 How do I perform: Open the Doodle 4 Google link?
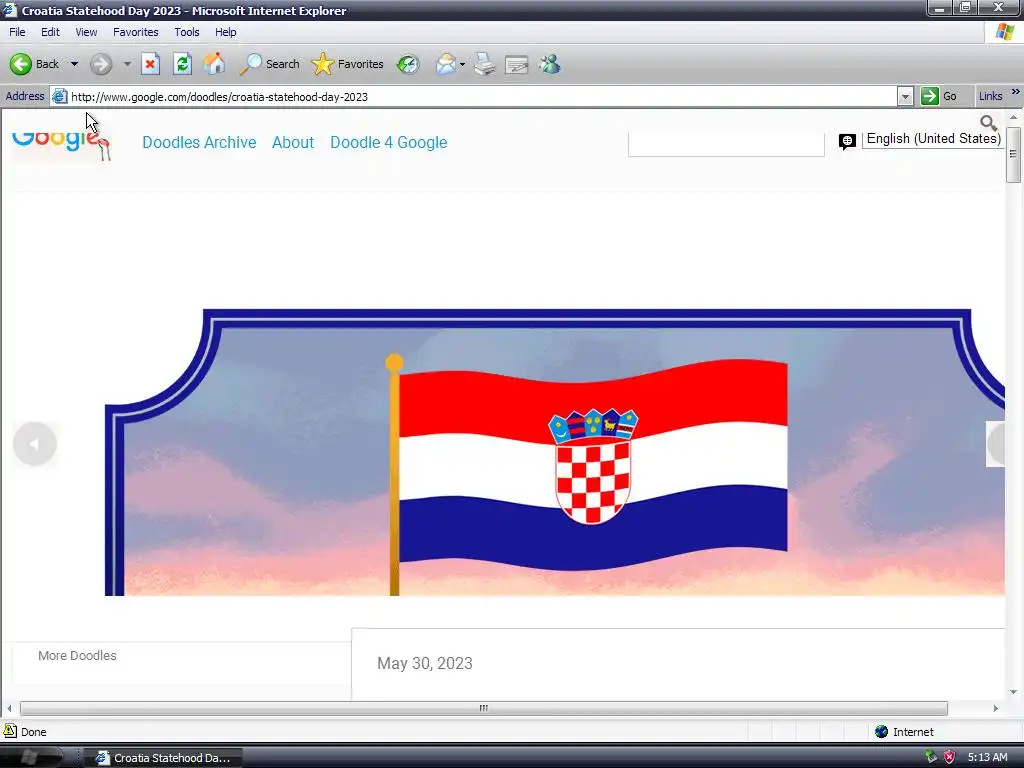point(389,142)
